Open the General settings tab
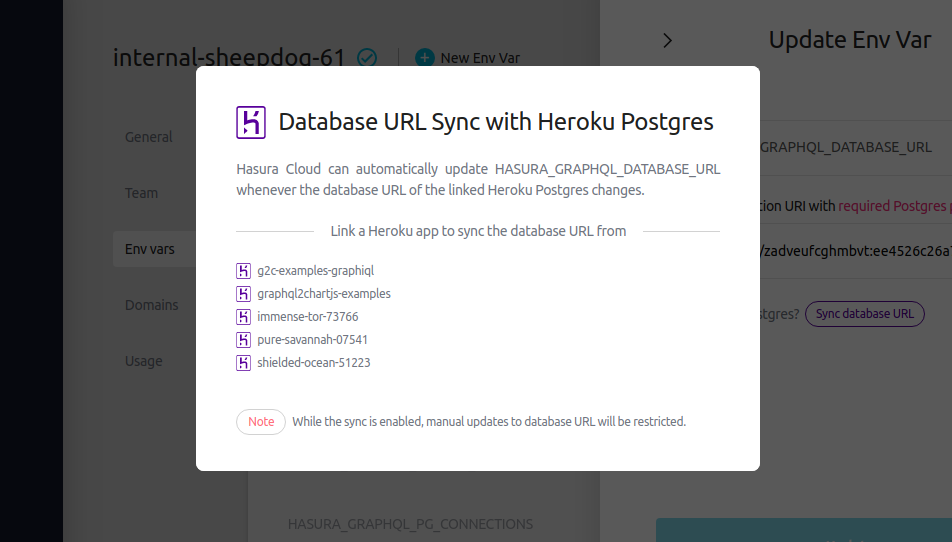952x542 pixels. (149, 137)
